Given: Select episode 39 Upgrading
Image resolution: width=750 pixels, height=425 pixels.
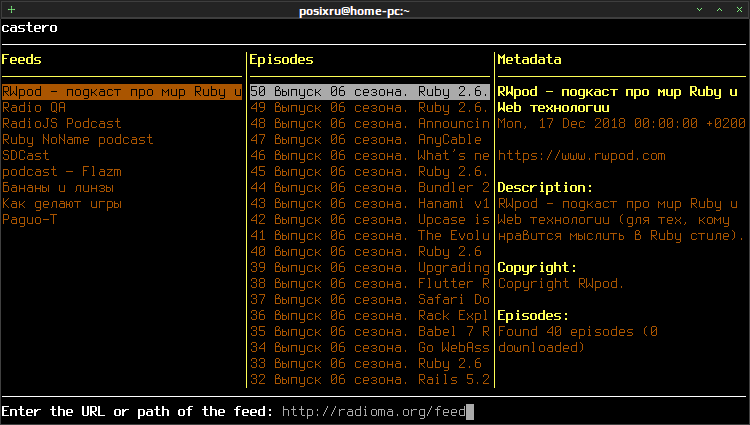Looking at the screenshot, I should [370, 268].
